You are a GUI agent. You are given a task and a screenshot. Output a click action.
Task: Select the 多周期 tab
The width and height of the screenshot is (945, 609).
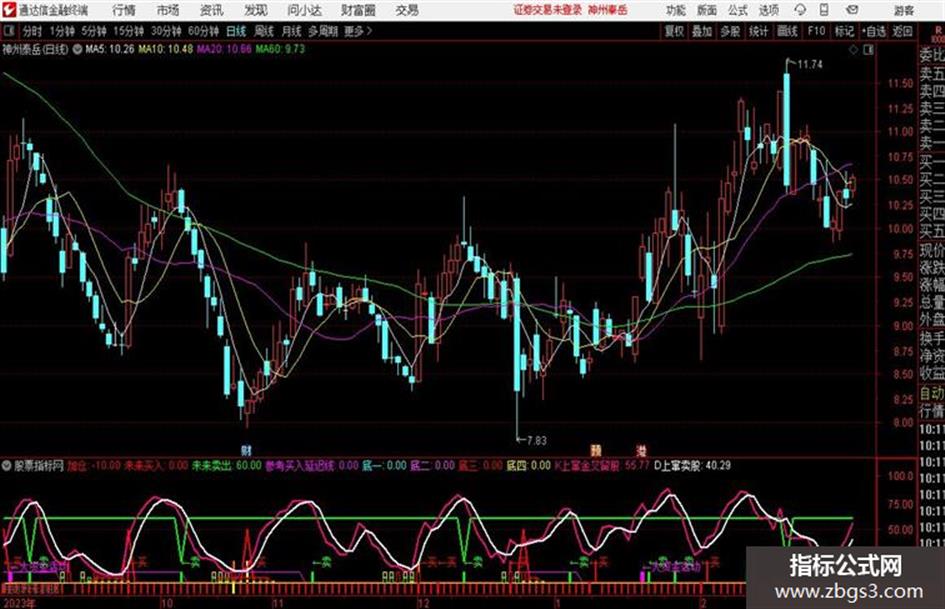322,31
